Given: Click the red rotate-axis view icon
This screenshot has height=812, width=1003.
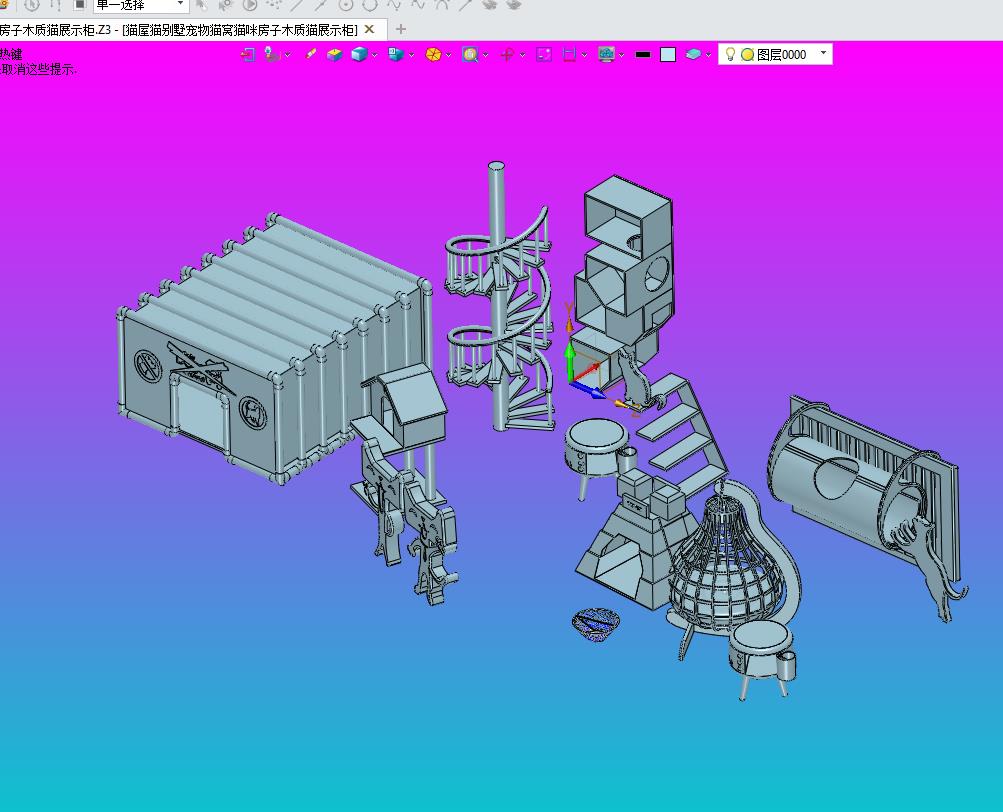Looking at the screenshot, I should click(507, 54).
